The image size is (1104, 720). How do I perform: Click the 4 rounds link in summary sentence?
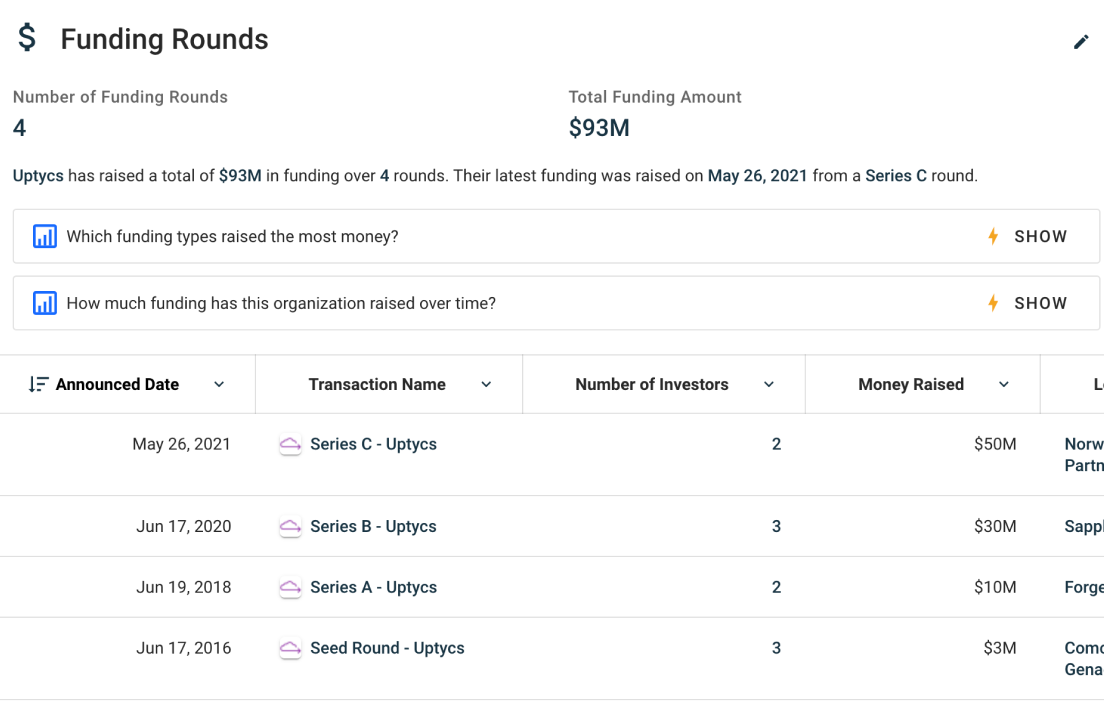(384, 176)
